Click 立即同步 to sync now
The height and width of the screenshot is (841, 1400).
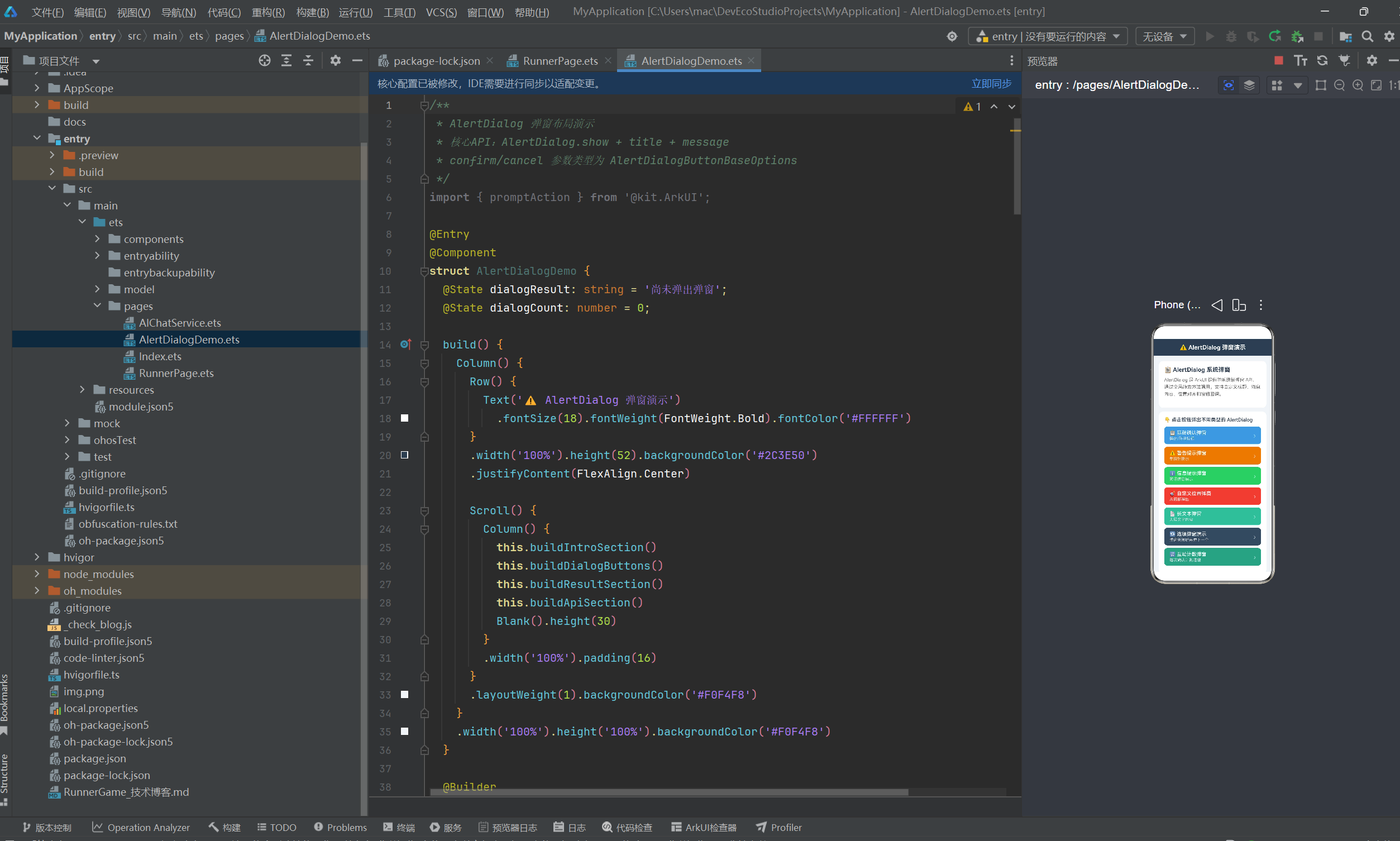[x=991, y=83]
